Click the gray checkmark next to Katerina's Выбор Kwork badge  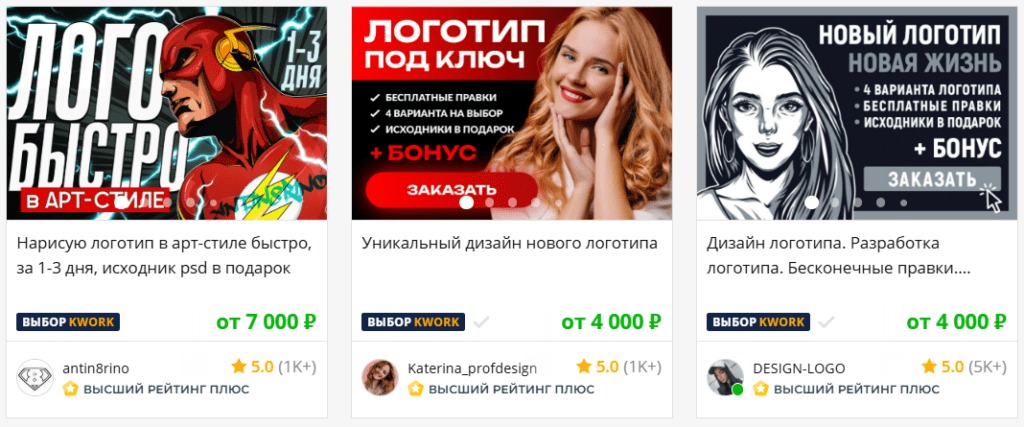coord(481,322)
